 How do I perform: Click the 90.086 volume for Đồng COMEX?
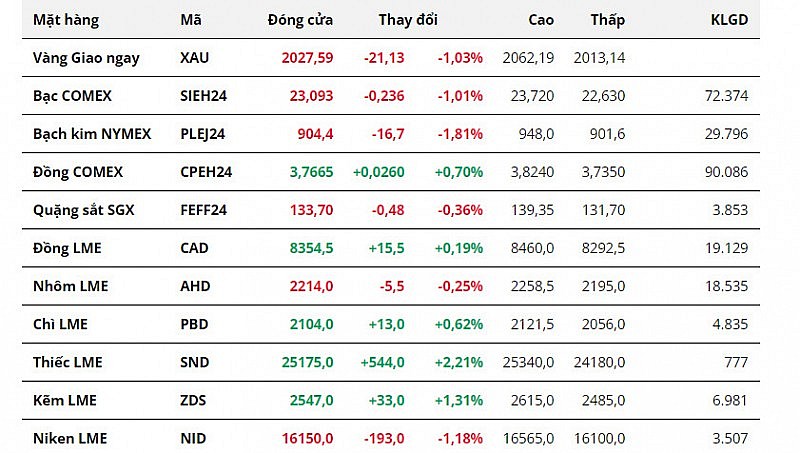[x=727, y=172]
